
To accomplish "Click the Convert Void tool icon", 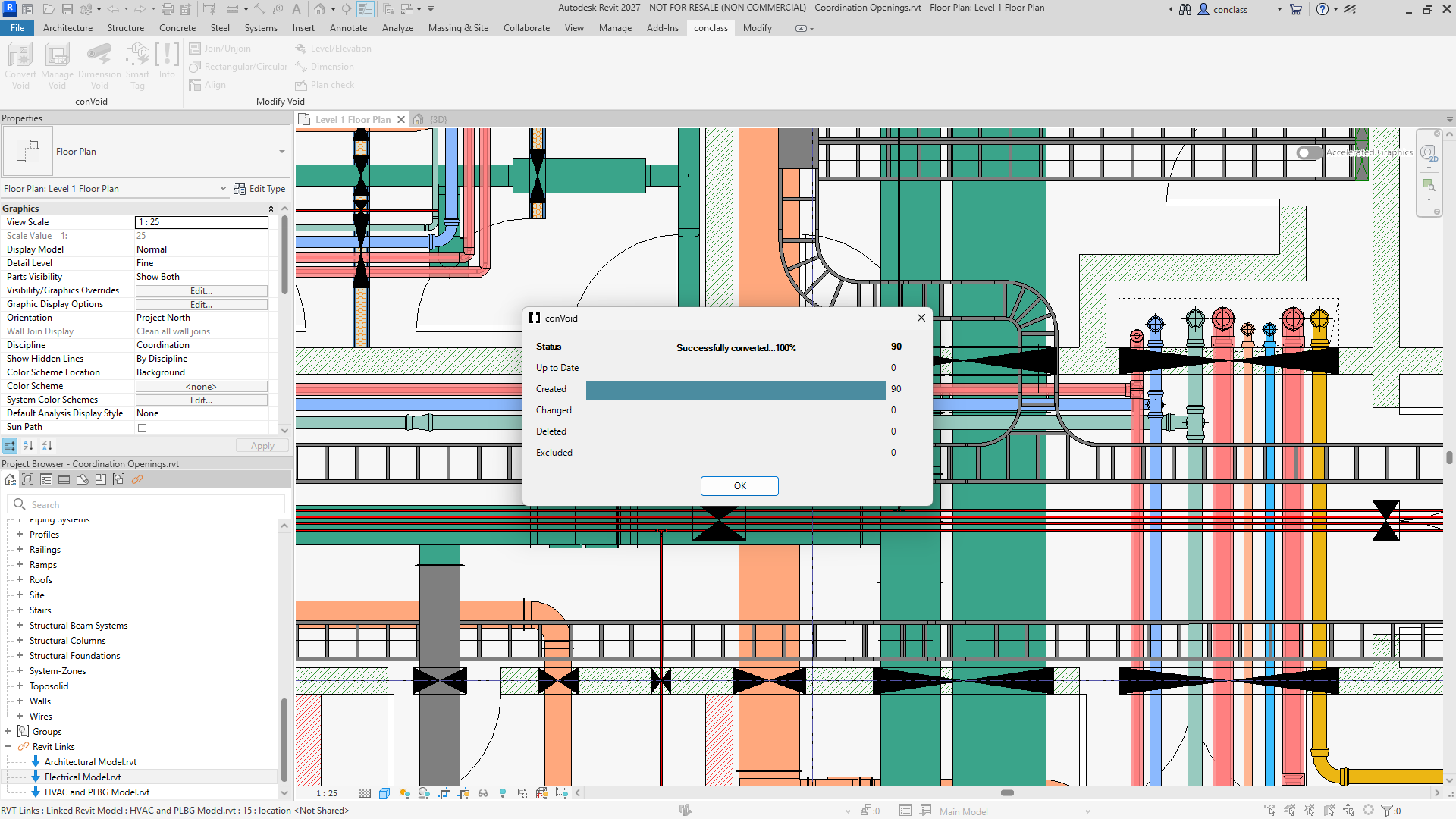I will pyautogui.click(x=20, y=55).
